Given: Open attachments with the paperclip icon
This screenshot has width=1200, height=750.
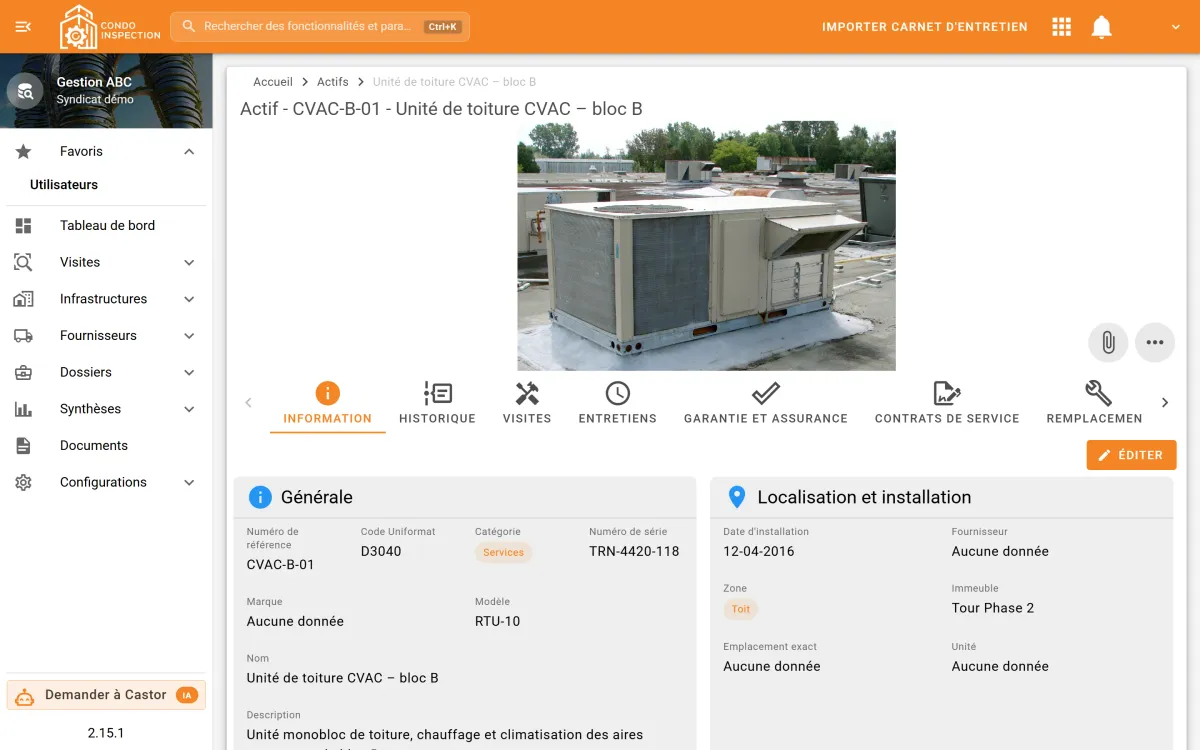Looking at the screenshot, I should [x=1108, y=342].
